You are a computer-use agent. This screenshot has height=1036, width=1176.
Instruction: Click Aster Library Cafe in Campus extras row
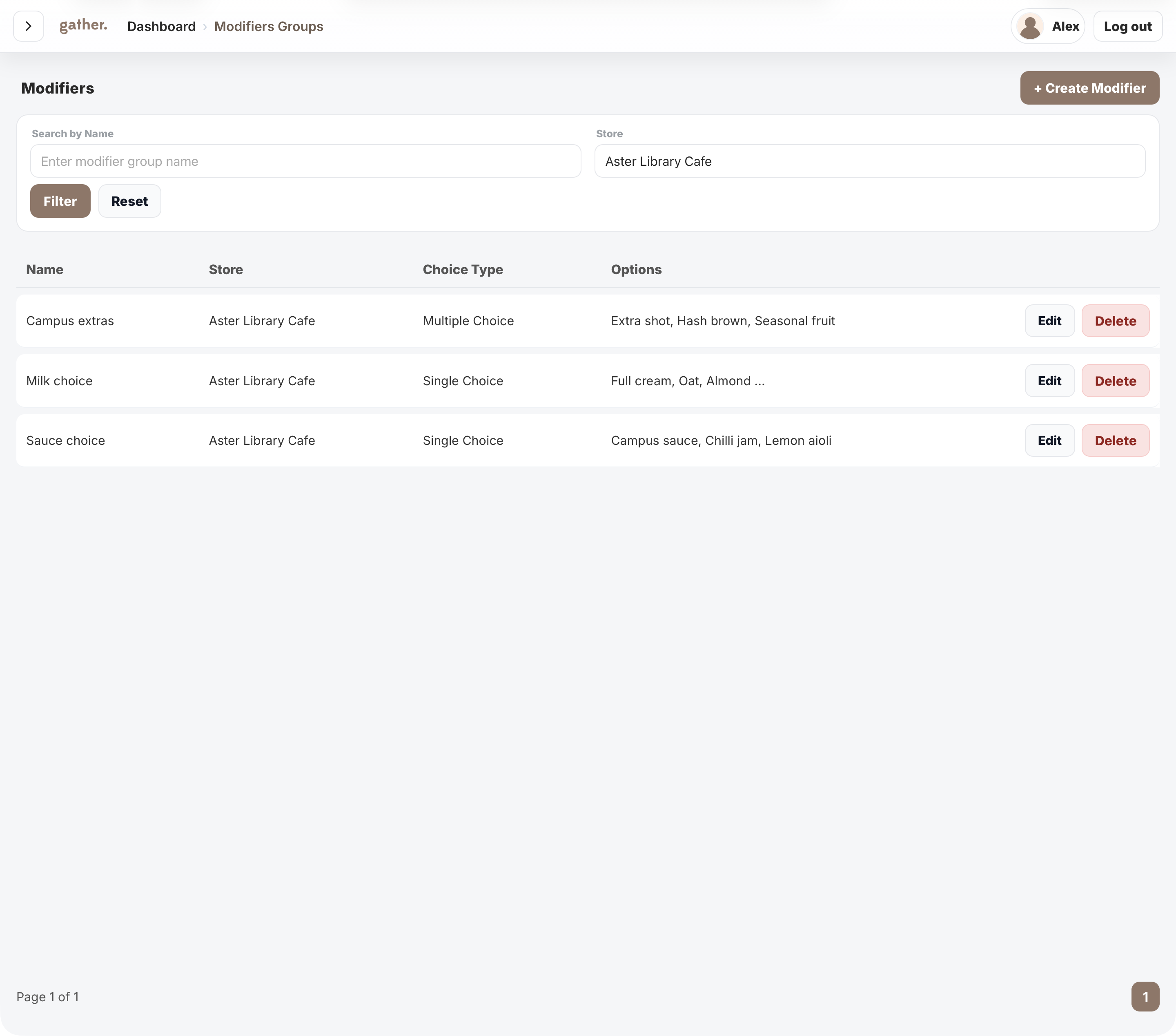click(x=262, y=321)
